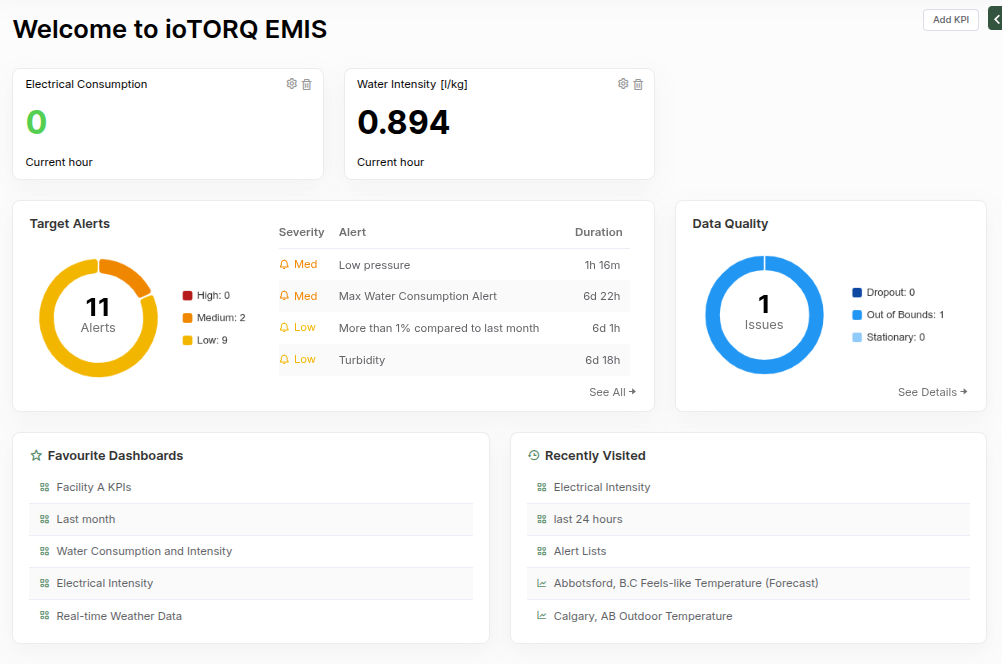The width and height of the screenshot is (1002, 664).
Task: Click the Duration column header
Action: [x=598, y=232]
